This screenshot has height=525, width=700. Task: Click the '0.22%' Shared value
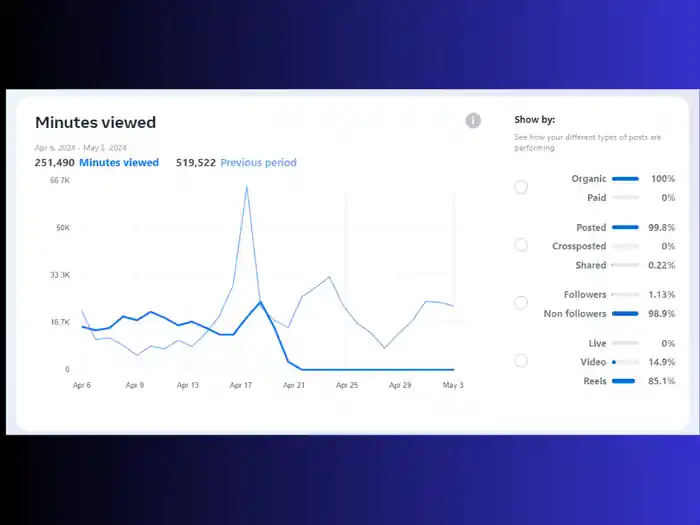pyautogui.click(x=662, y=265)
